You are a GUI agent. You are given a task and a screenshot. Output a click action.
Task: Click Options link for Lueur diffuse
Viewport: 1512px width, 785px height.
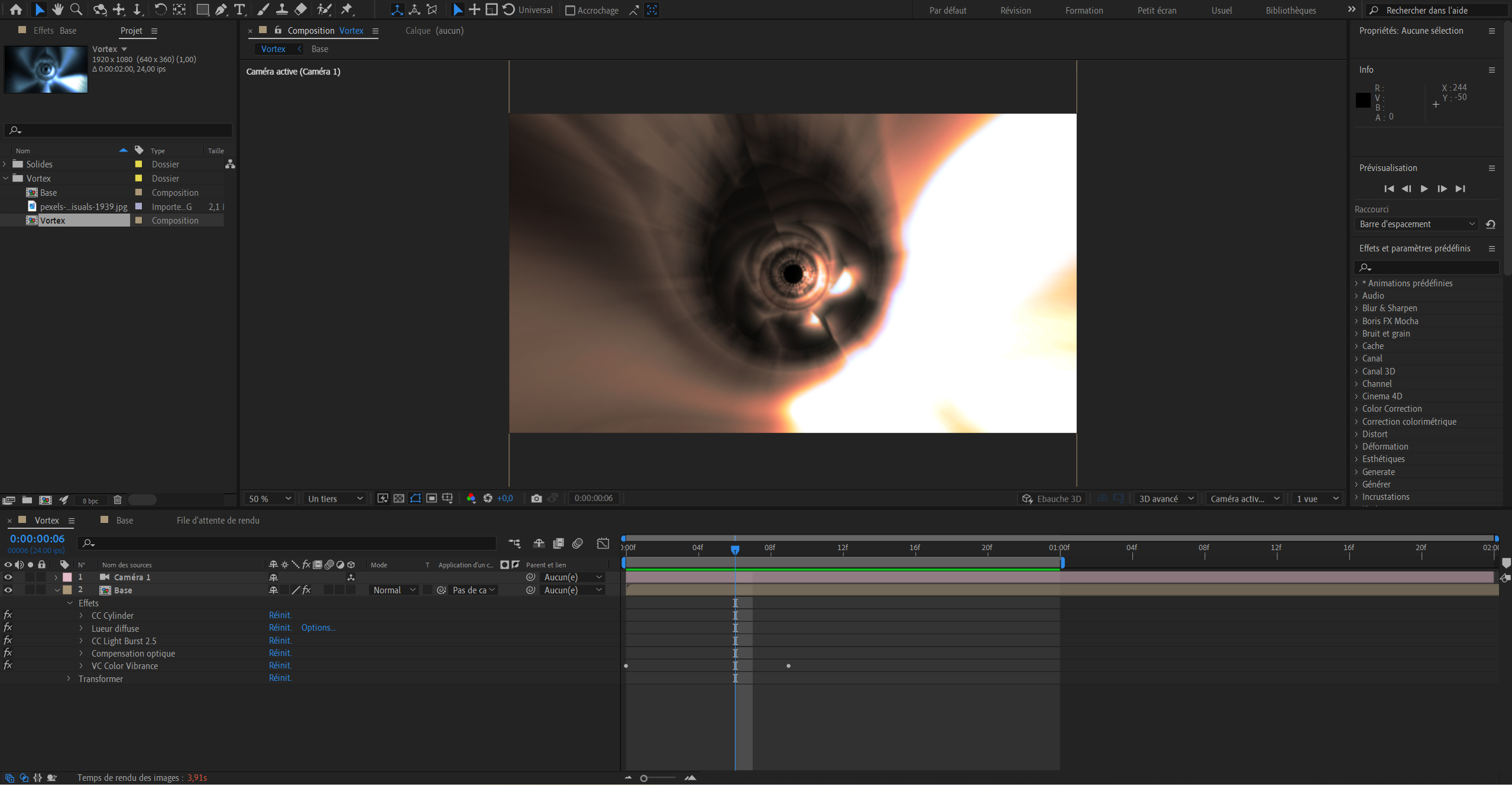click(x=318, y=628)
